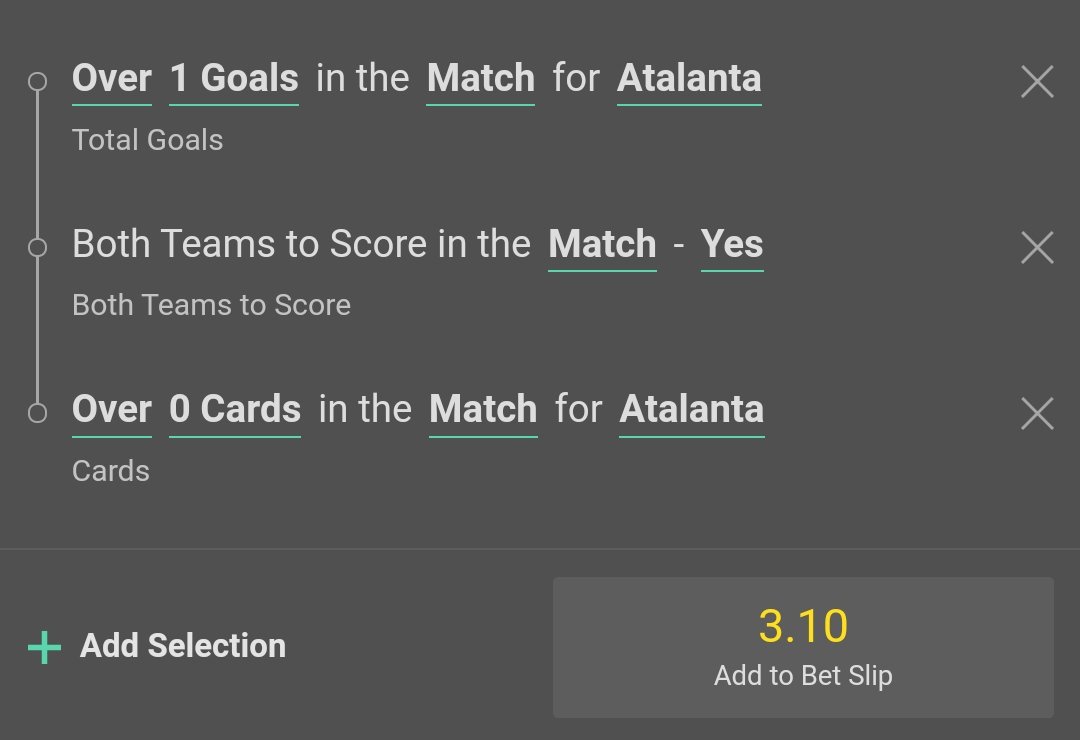Click the 'Total Goals' market label
The width and height of the screenshot is (1080, 740).
(148, 140)
